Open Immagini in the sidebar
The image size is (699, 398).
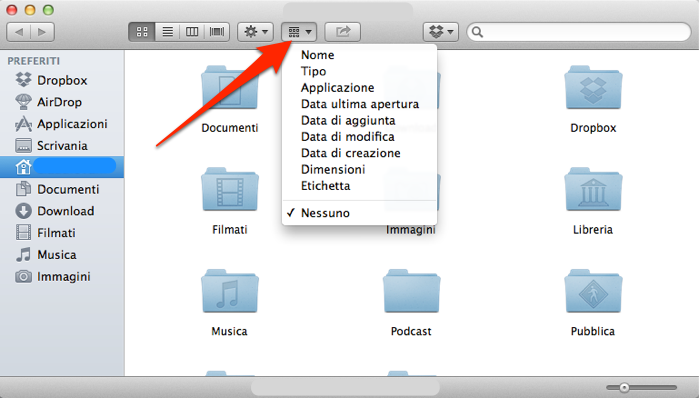click(x=62, y=276)
